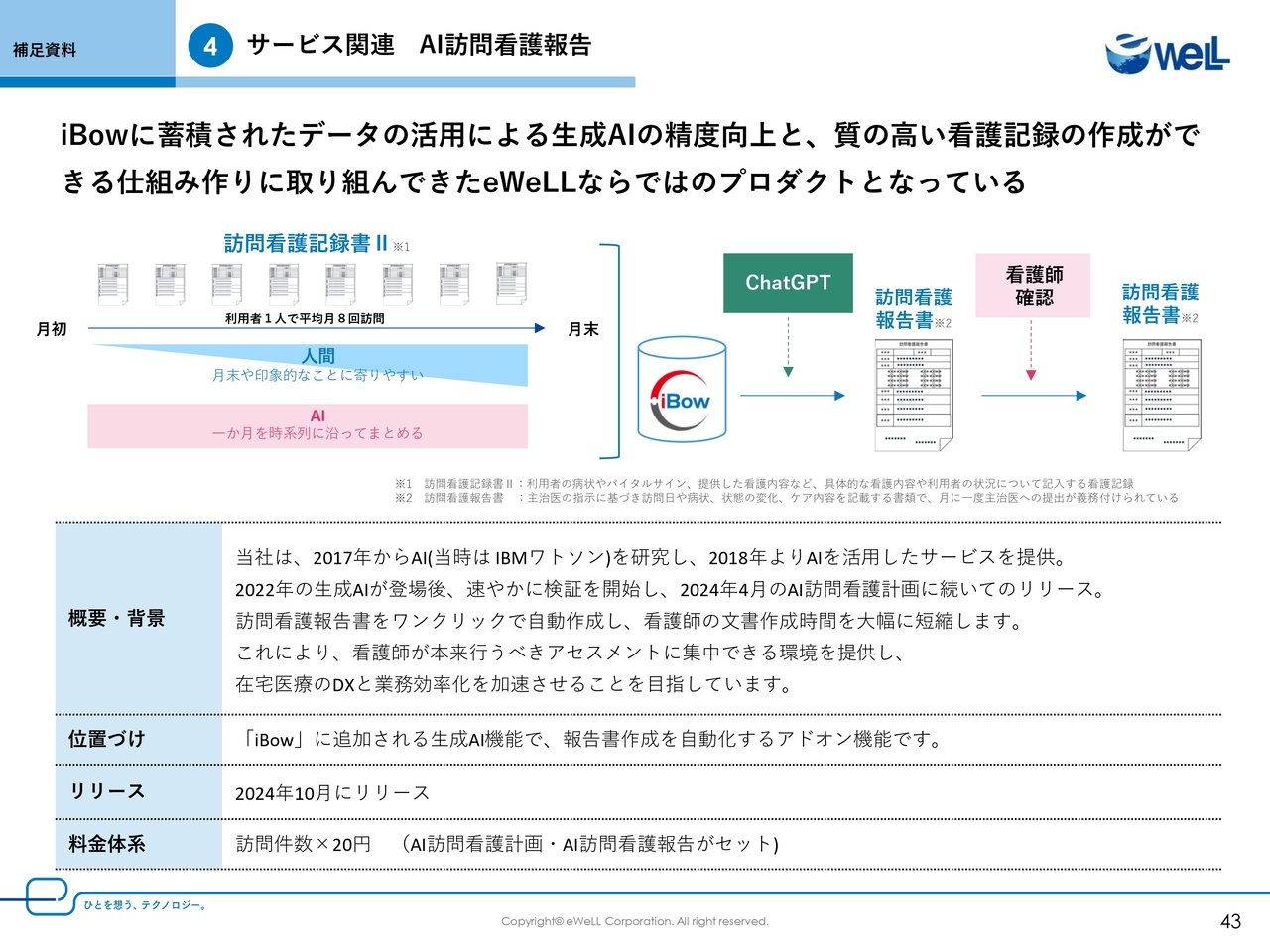This screenshot has height=952, width=1270.
Task: Select the 補足資料 label in the header
Action: tap(45, 50)
